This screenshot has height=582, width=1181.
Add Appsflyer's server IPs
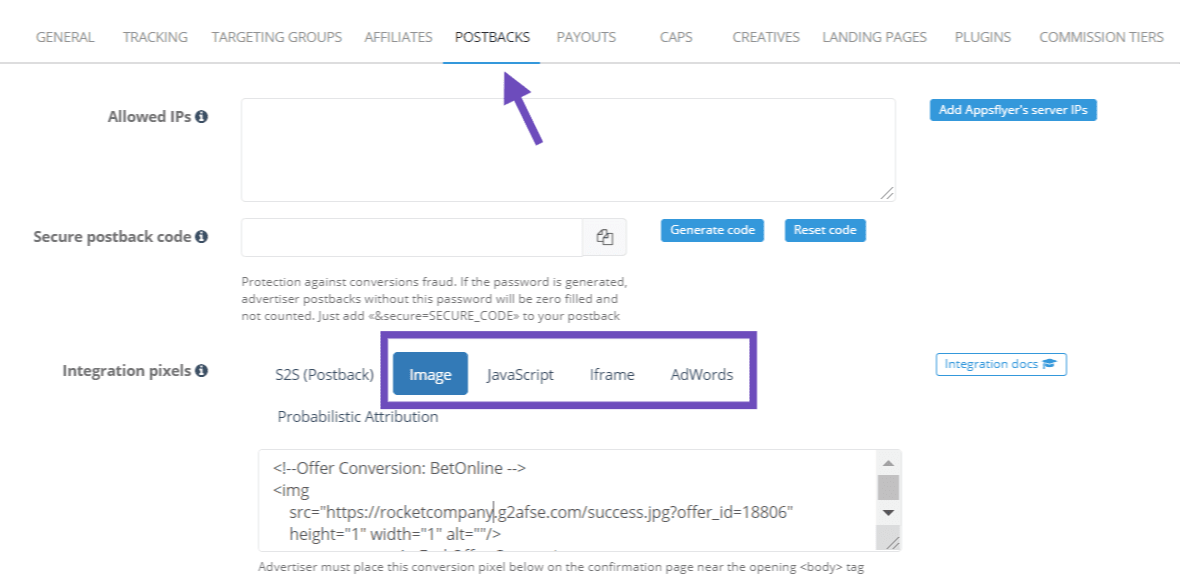click(1012, 110)
